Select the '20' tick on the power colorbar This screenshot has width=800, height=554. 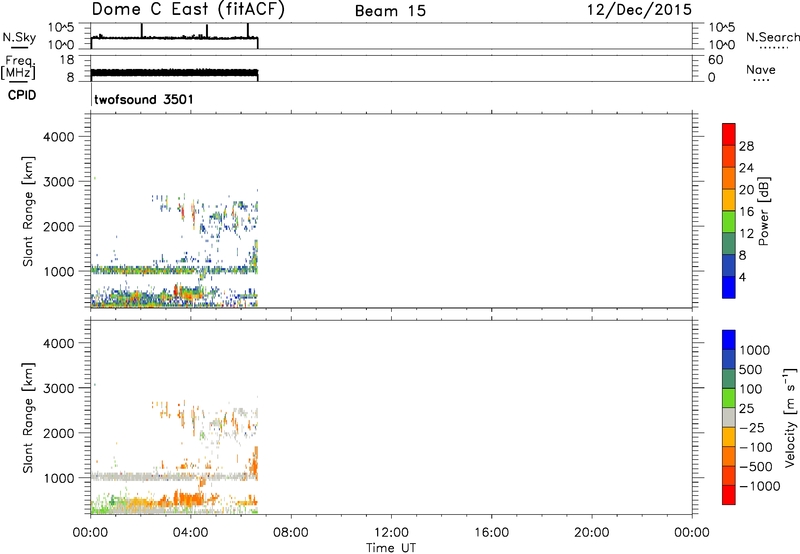746,190
